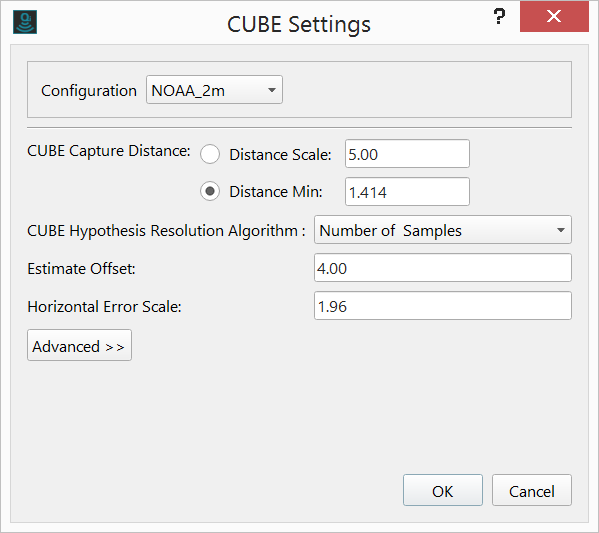Close the CUBE Settings dialog
The image size is (599, 533).
pyautogui.click(x=554, y=16)
